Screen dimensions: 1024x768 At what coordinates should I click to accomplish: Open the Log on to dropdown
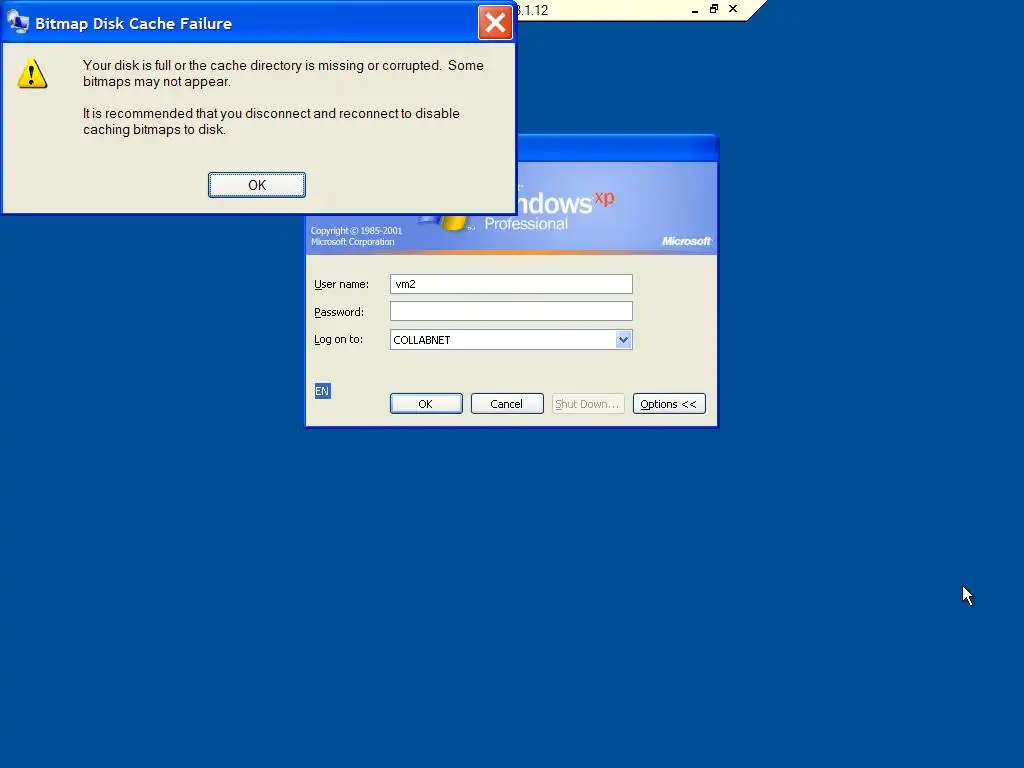click(x=623, y=340)
